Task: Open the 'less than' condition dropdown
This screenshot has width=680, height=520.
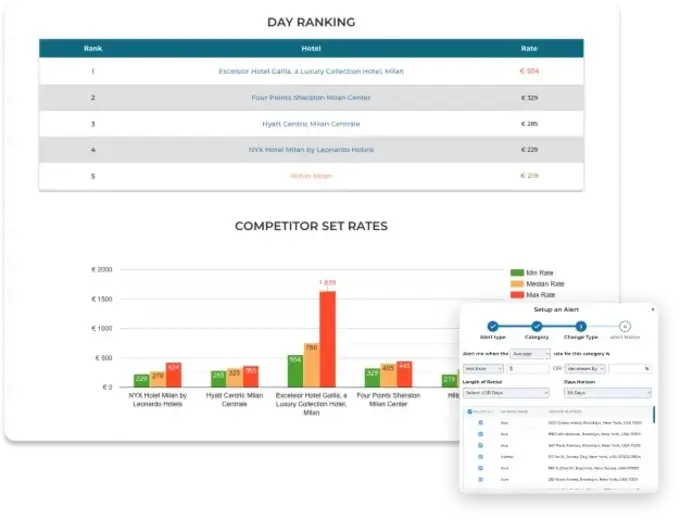Action: point(483,369)
